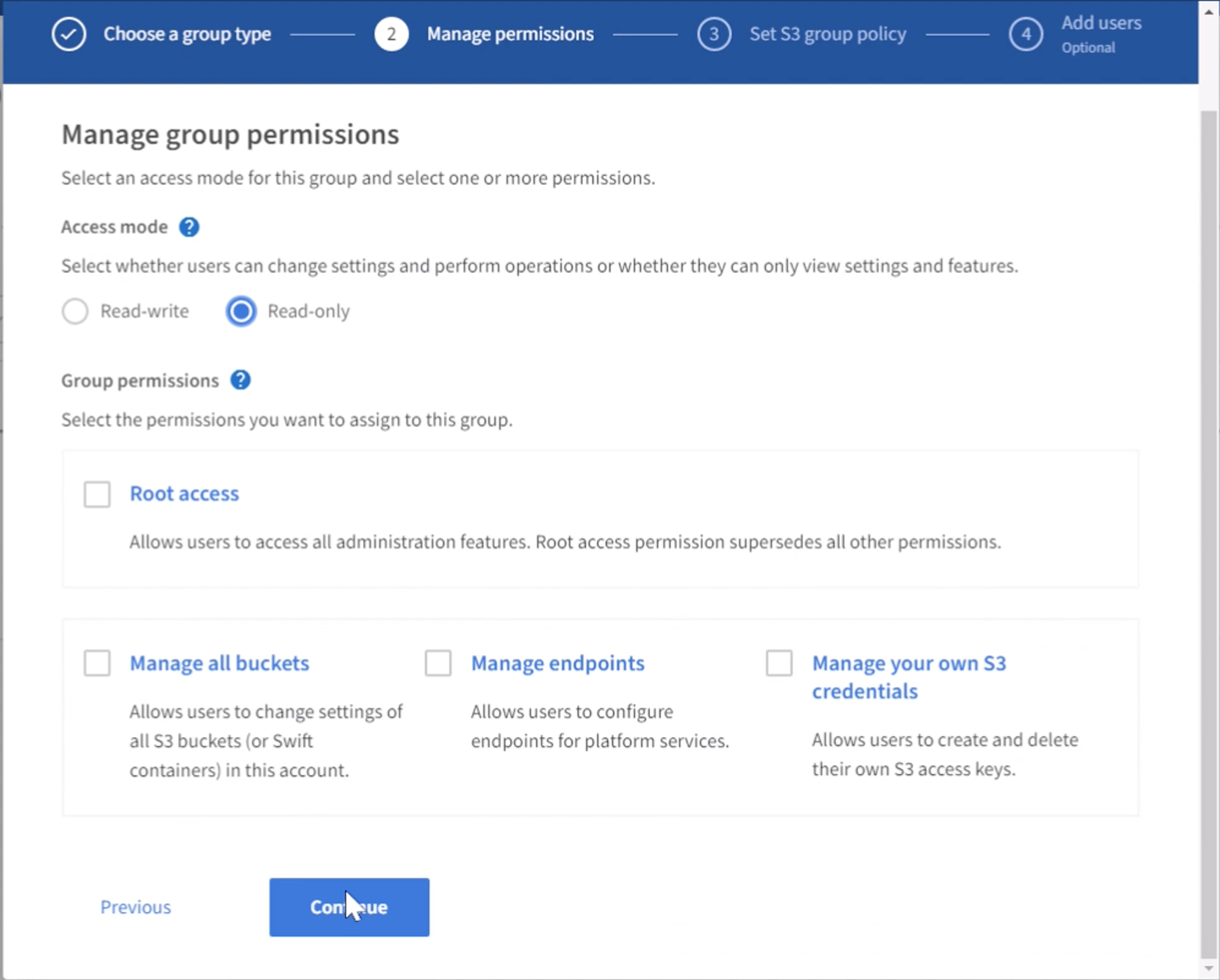The width and height of the screenshot is (1220, 980).
Task: Click the step 4 Add users icon
Action: click(x=1024, y=34)
